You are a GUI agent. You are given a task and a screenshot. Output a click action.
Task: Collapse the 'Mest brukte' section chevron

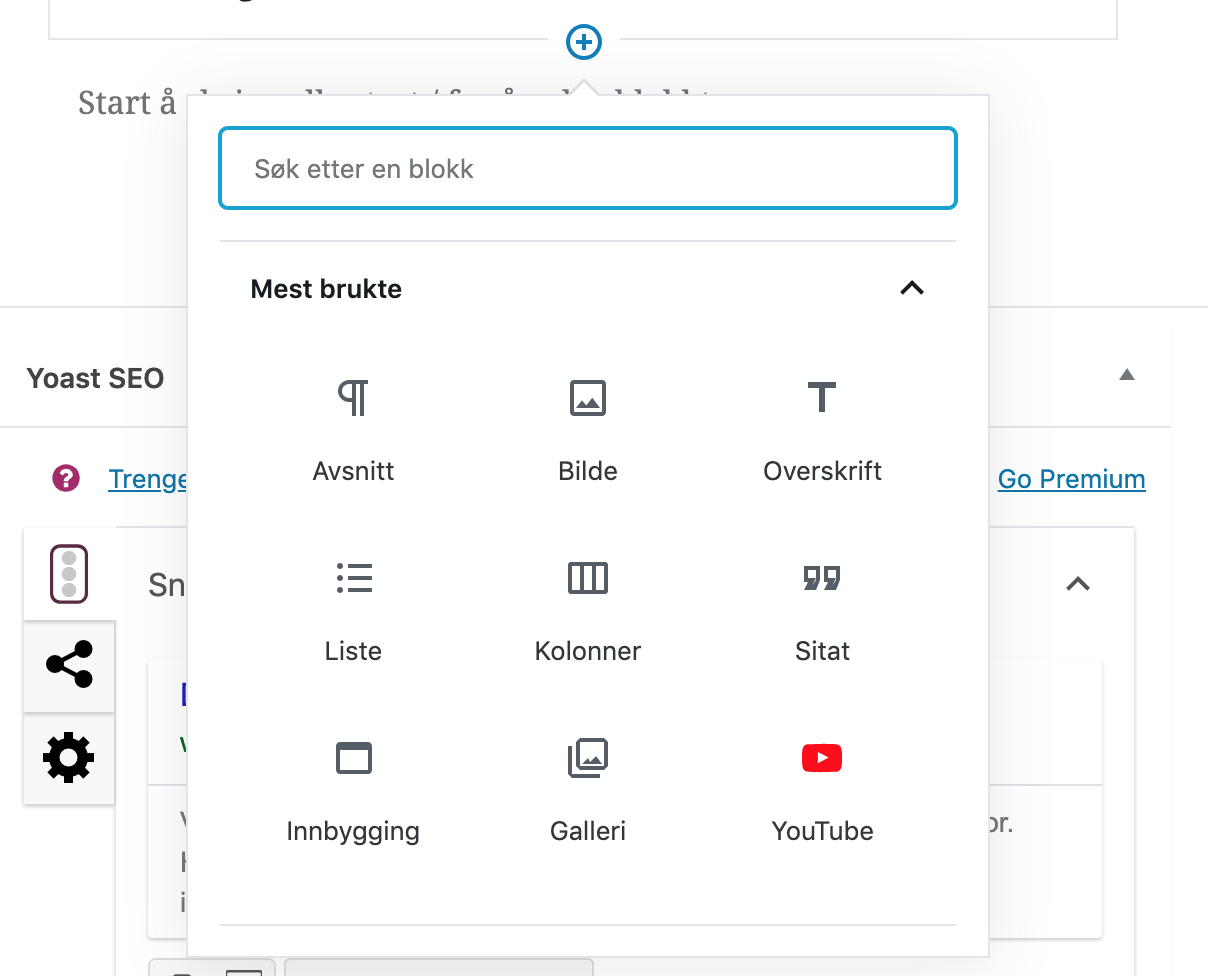(x=912, y=288)
